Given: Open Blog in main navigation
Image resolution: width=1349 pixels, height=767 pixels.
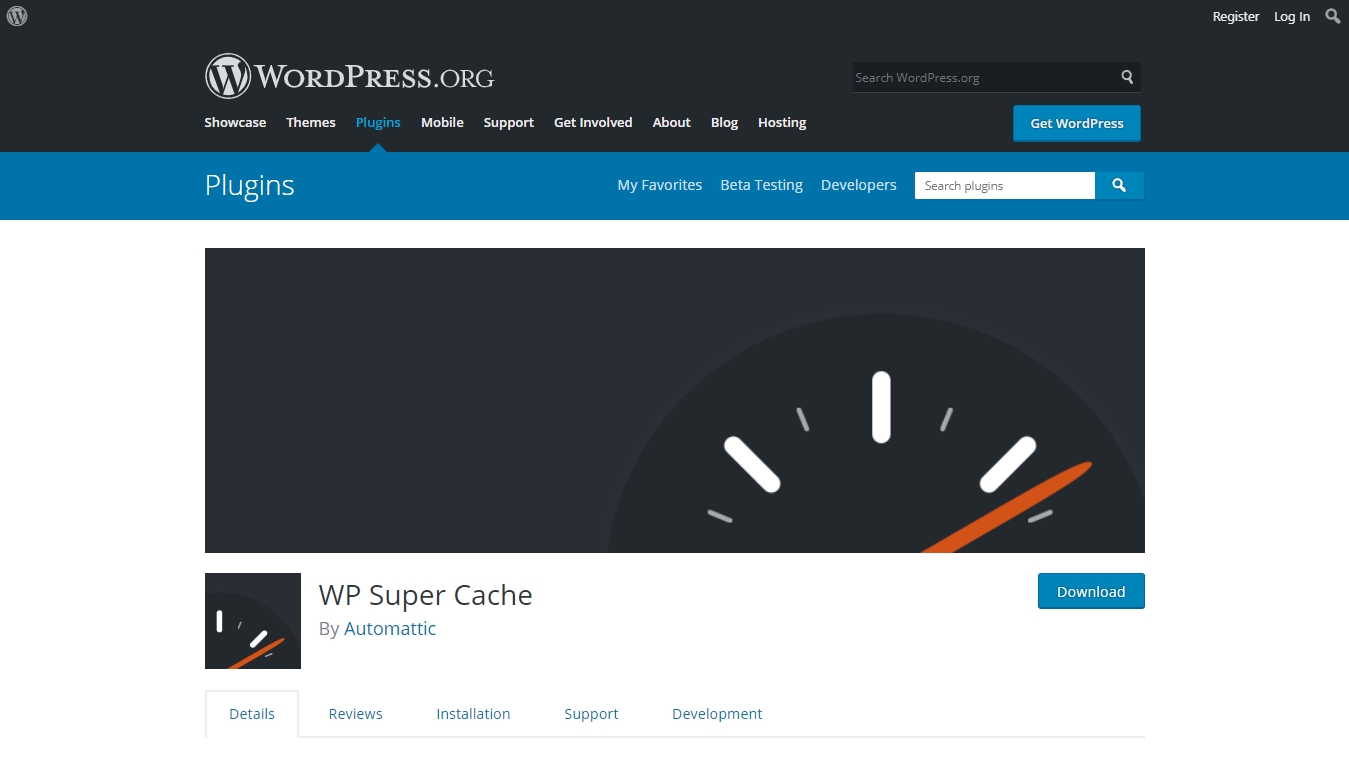Looking at the screenshot, I should pyautogui.click(x=725, y=122).
